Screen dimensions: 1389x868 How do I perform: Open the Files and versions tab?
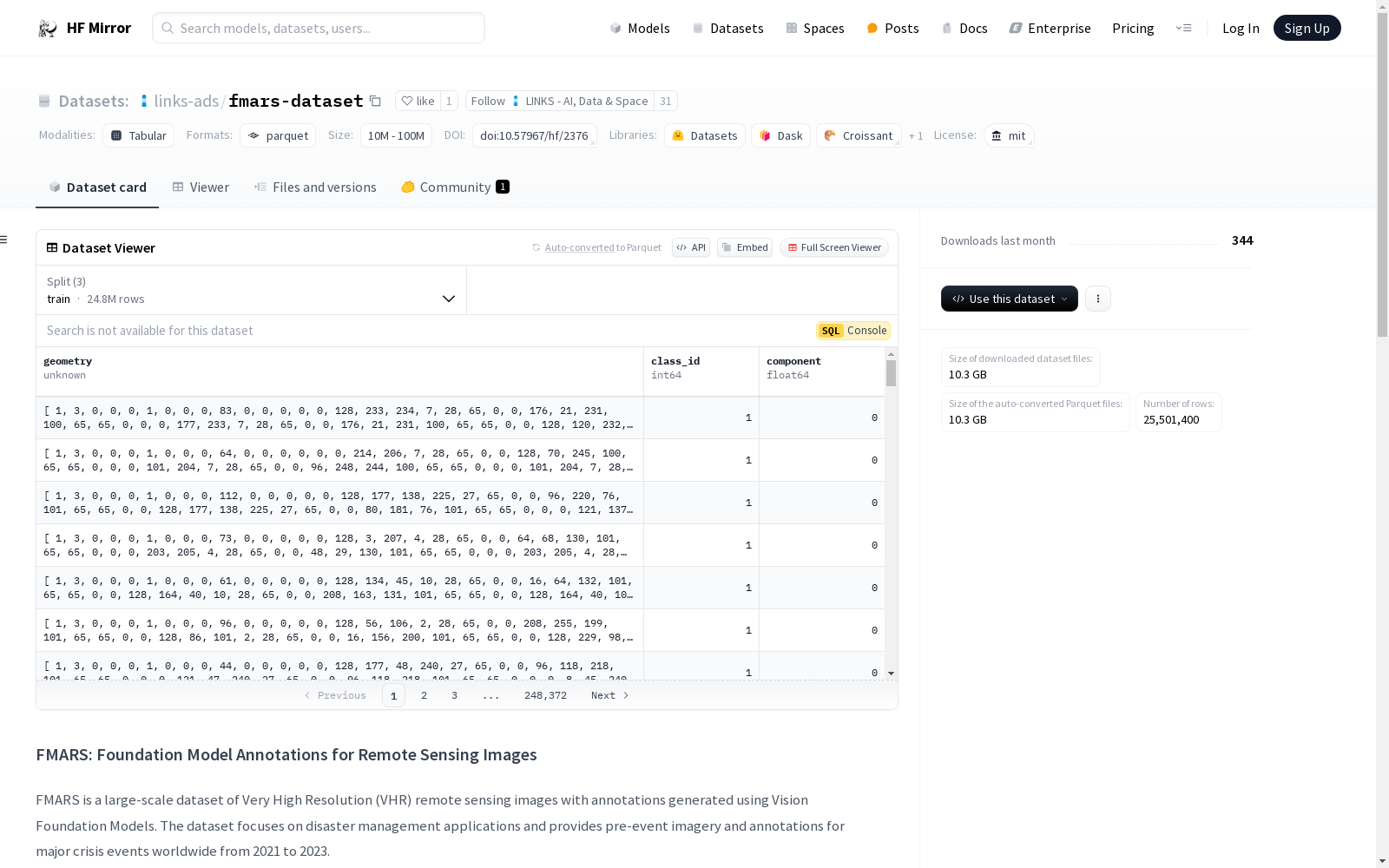(x=315, y=187)
